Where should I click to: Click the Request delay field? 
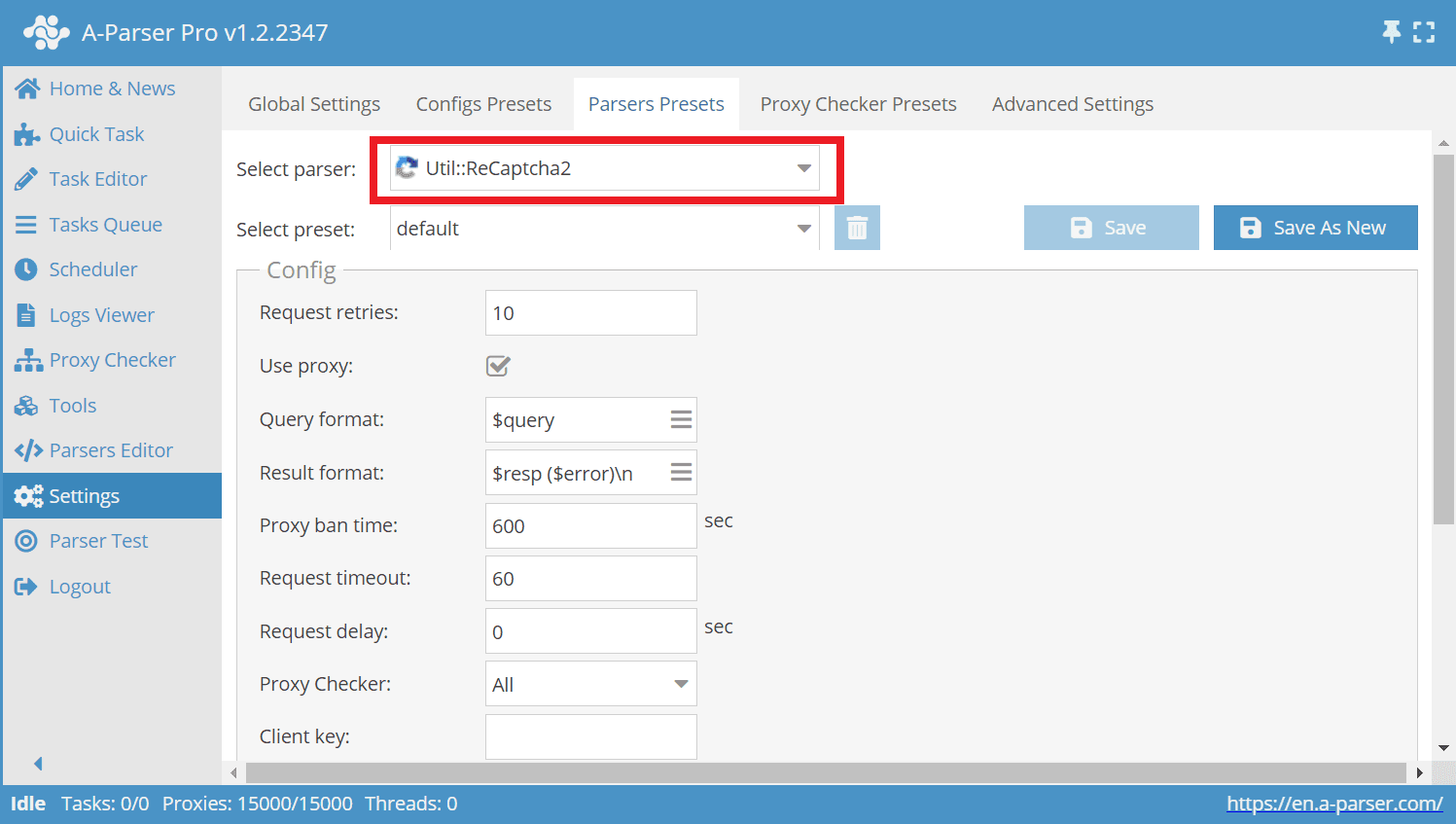pyautogui.click(x=590, y=631)
